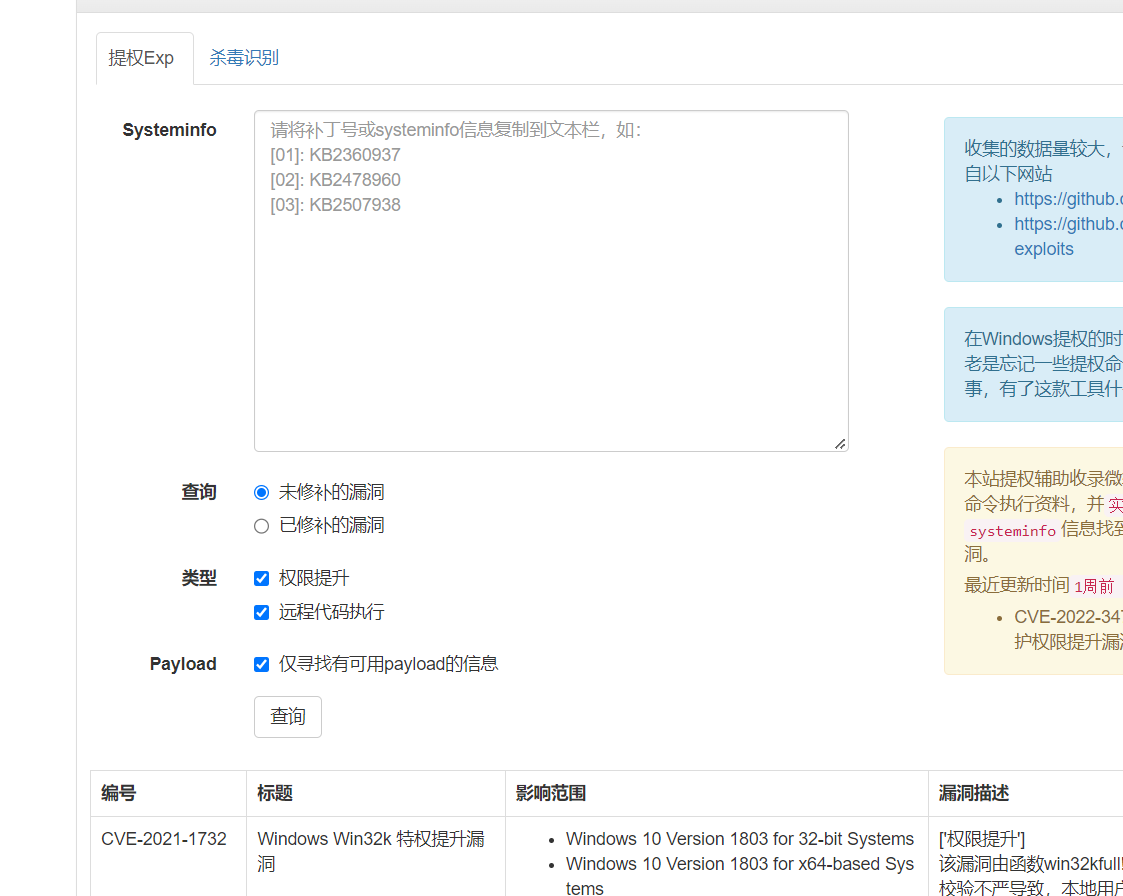Click Windows 10 Version 1803 for 32-bit Systems

[x=740, y=839]
